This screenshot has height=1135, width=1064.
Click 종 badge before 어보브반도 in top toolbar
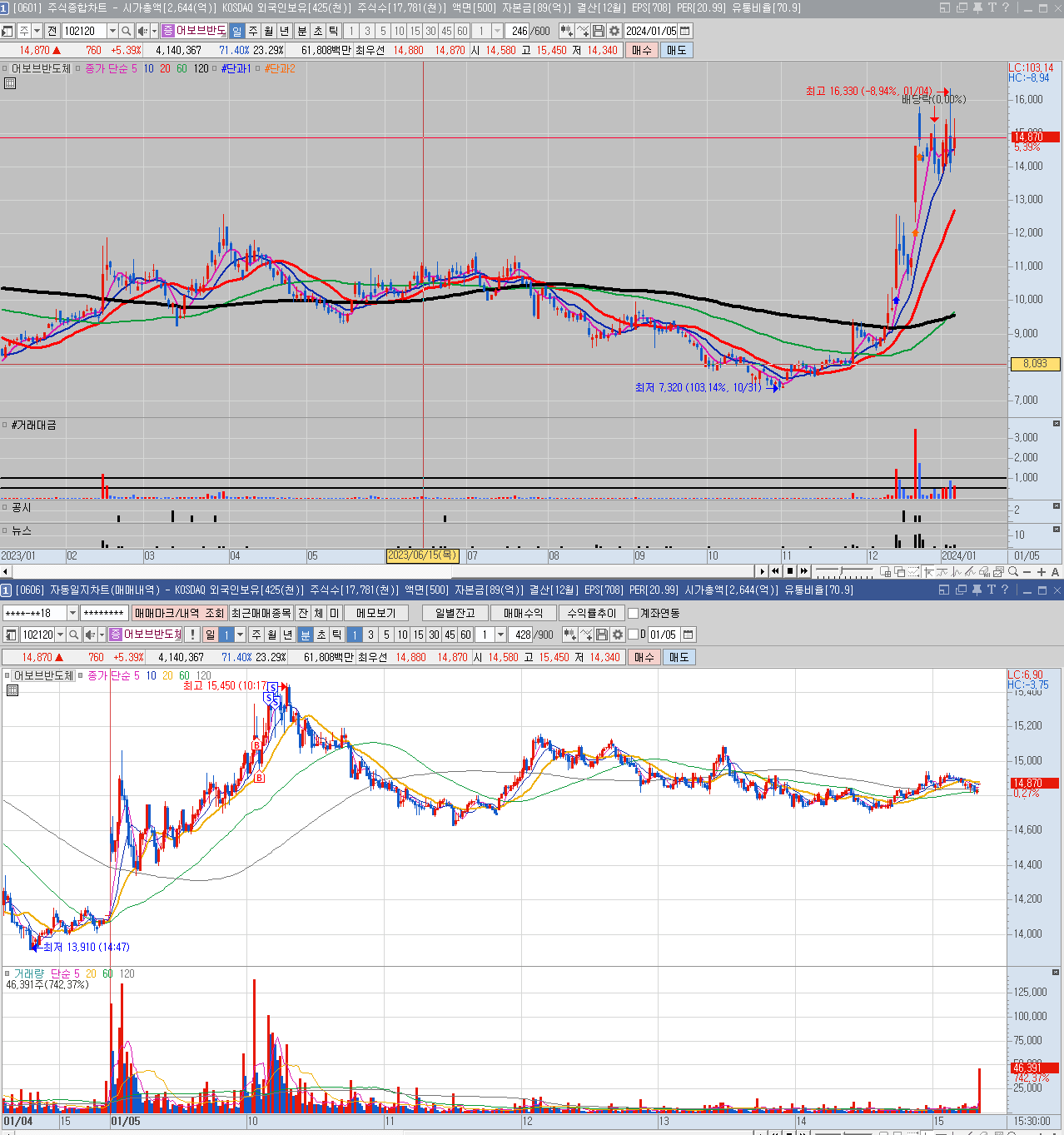tap(168, 31)
